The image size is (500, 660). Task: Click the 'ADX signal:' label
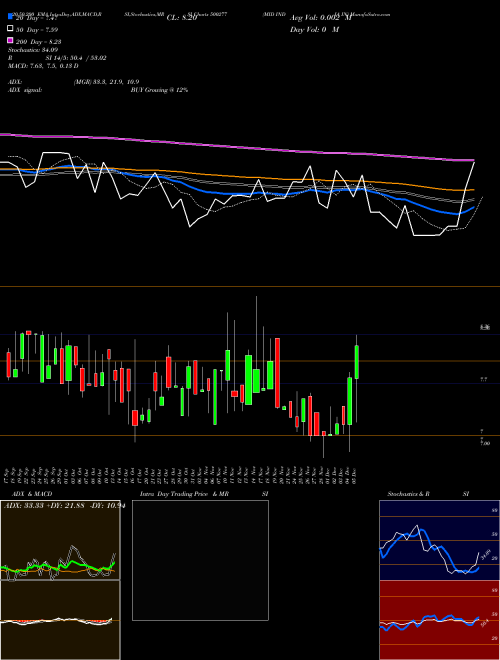click(x=25, y=90)
